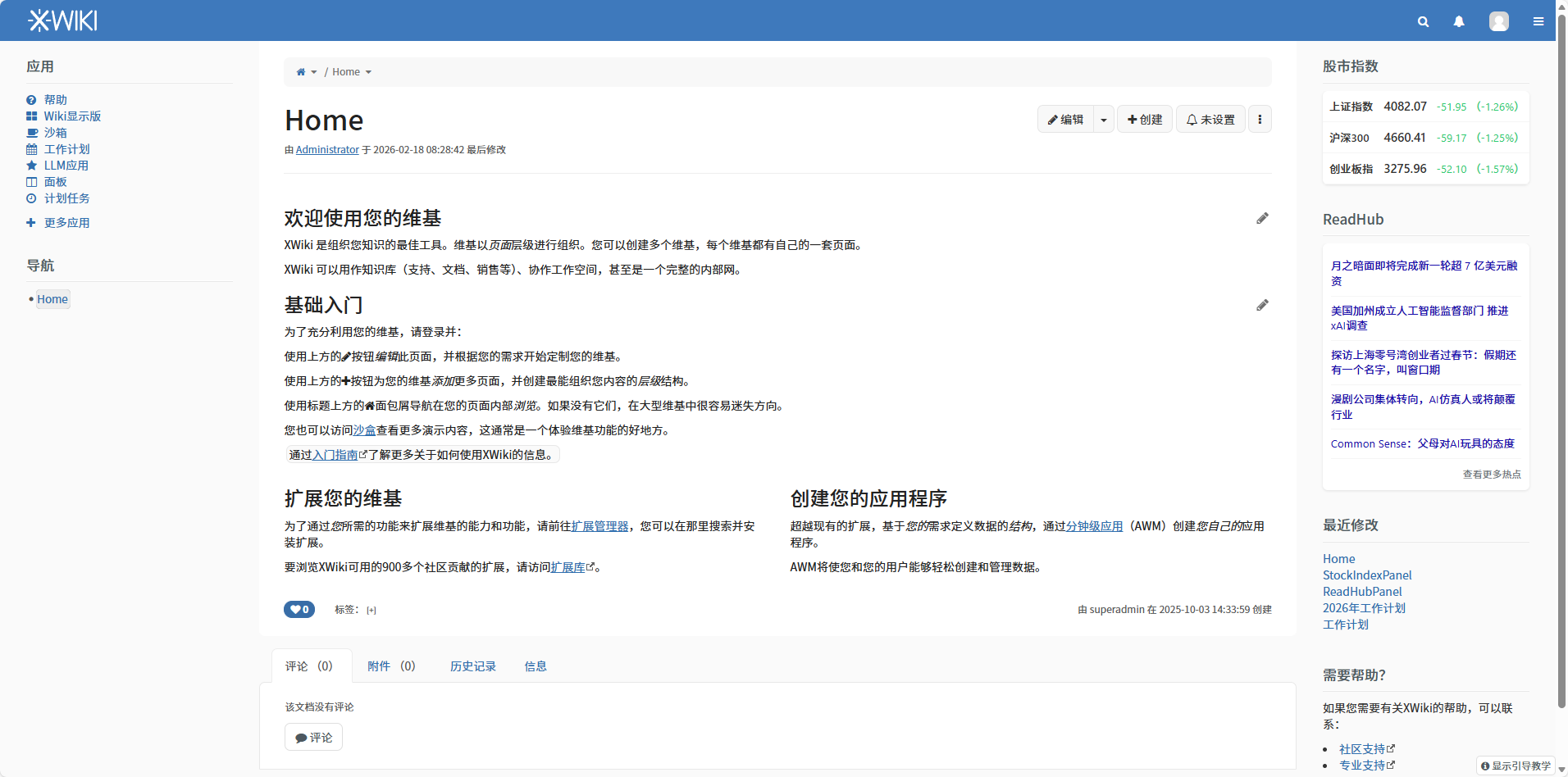The height and width of the screenshot is (777, 1568).
Task: Switch to the 历史记录 tab
Action: click(472, 666)
